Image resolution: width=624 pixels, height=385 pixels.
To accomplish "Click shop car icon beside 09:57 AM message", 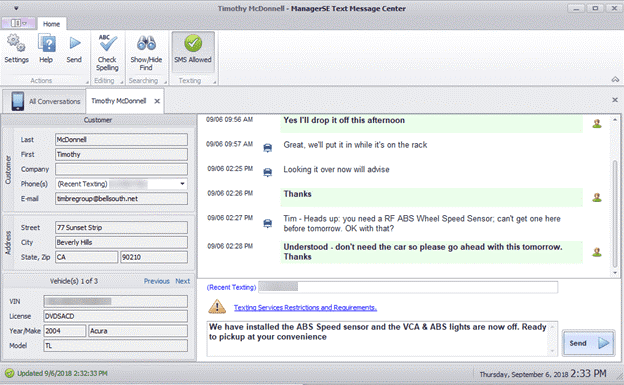I will click(268, 148).
